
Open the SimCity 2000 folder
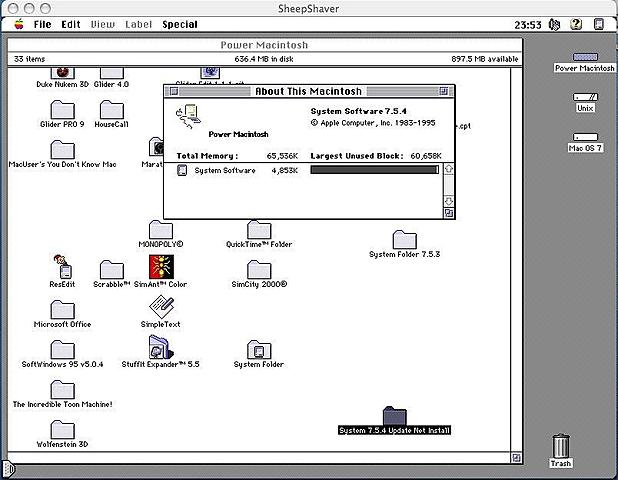(259, 270)
